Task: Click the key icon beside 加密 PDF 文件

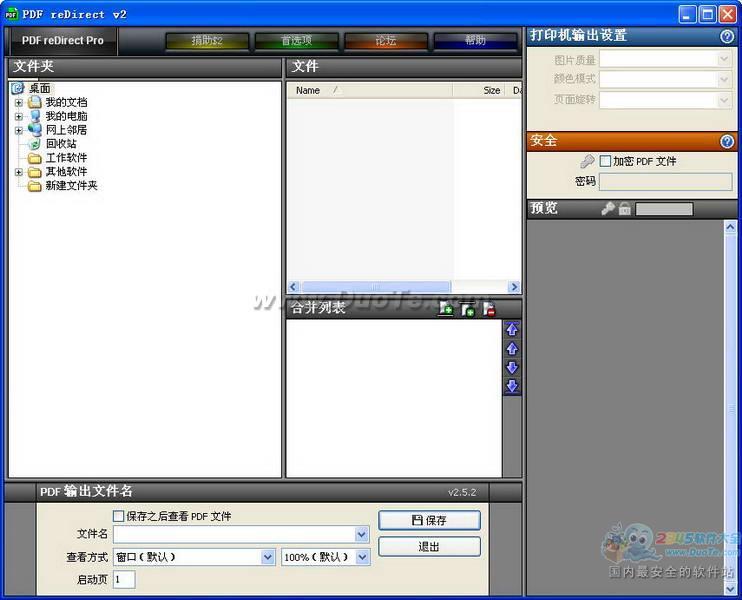Action: 587,161
